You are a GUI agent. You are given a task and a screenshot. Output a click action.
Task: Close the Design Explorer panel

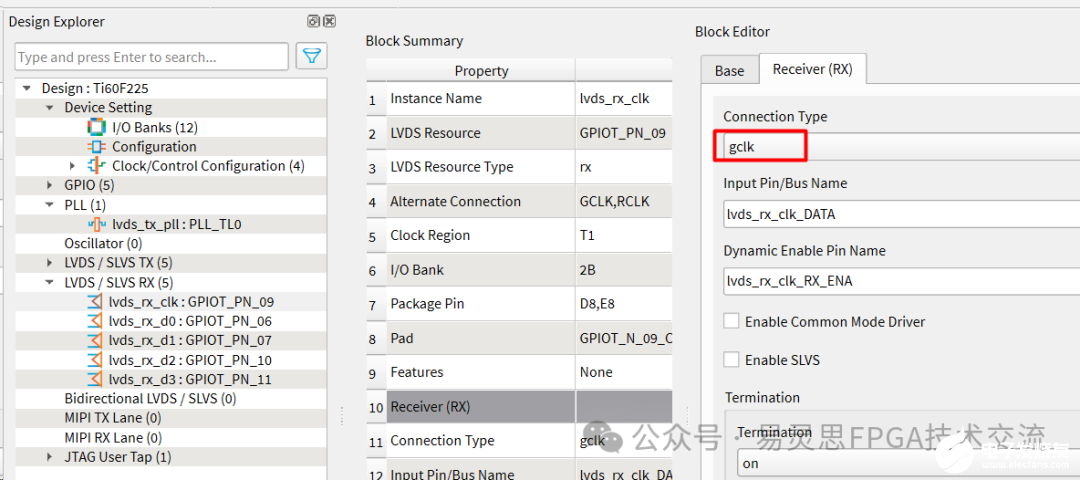click(329, 21)
